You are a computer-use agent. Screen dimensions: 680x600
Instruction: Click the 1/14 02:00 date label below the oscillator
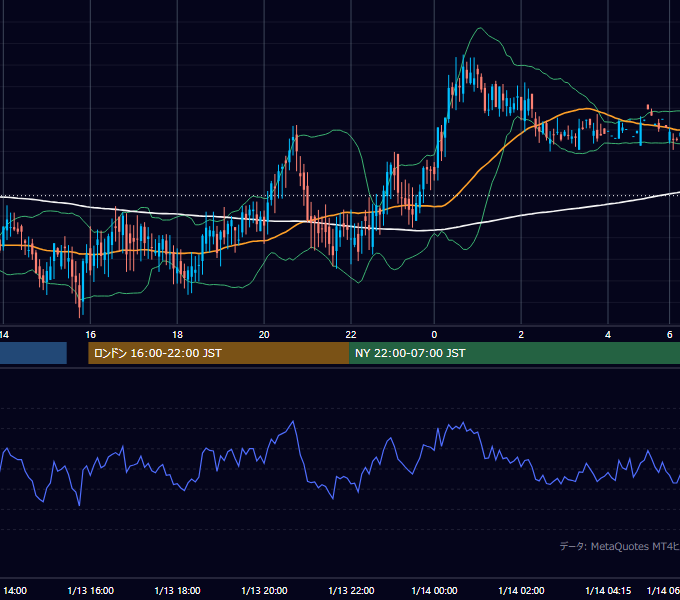(x=521, y=590)
